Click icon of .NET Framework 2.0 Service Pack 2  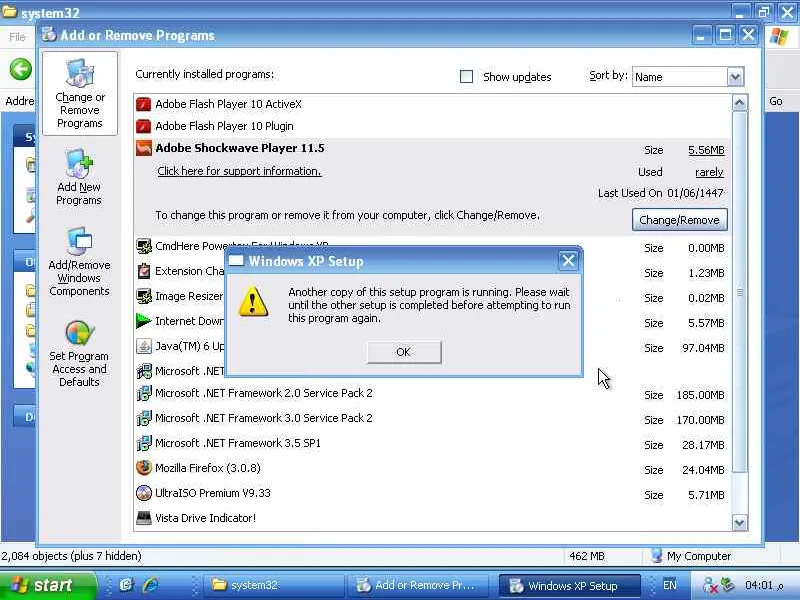144,393
